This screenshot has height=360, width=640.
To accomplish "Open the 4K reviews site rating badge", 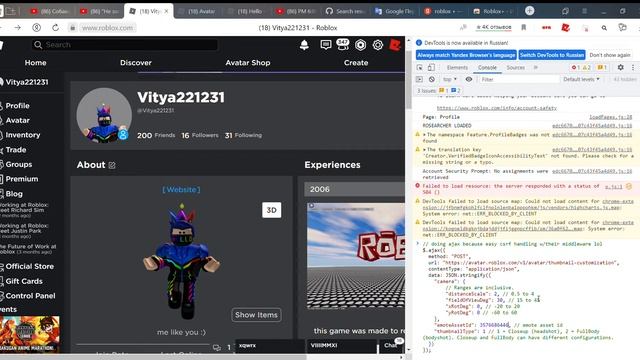I will tap(493, 27).
